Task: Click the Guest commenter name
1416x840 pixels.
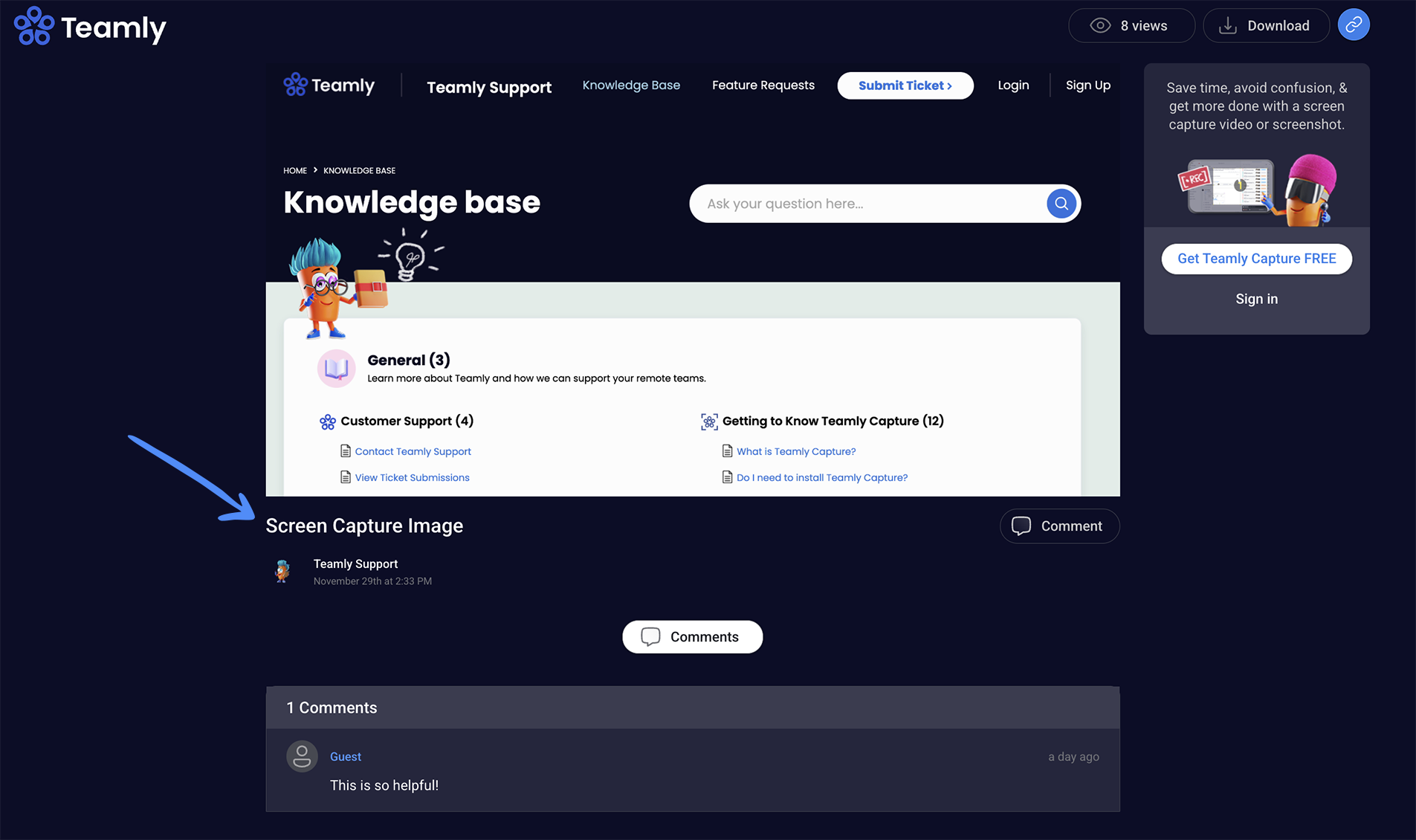Action: (x=346, y=757)
